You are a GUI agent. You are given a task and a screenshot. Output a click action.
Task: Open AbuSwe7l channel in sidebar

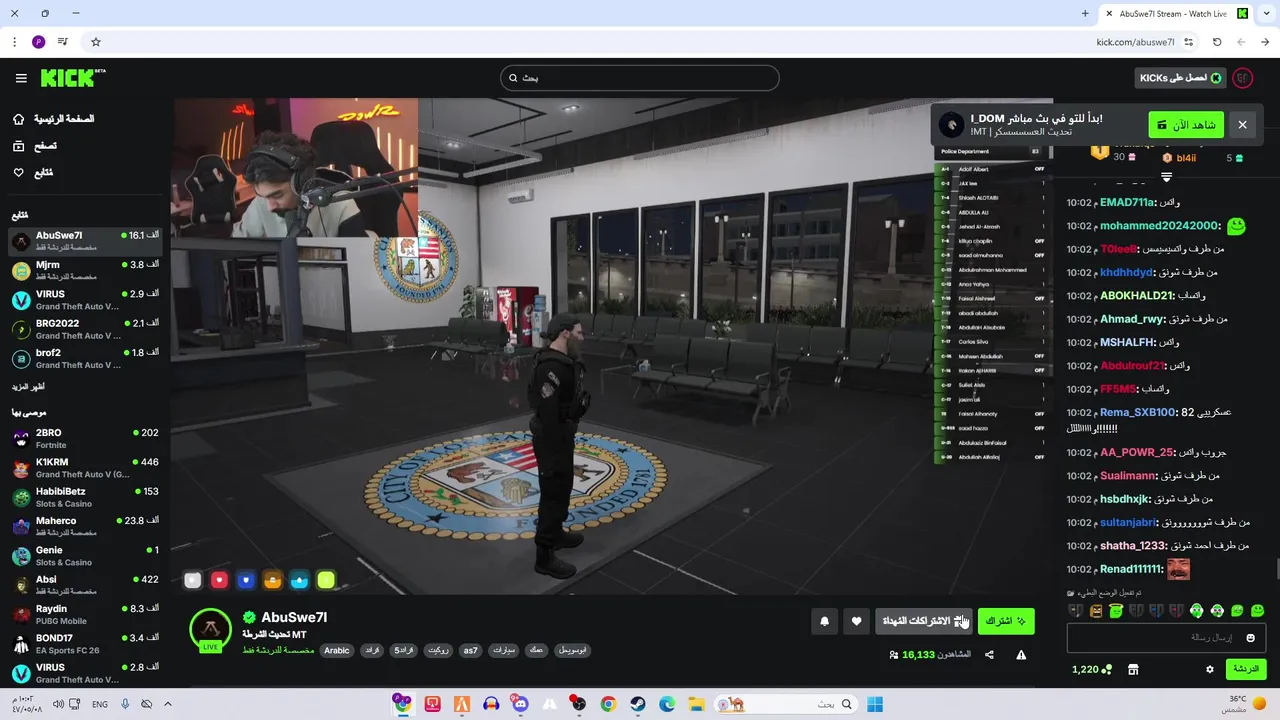click(85, 241)
